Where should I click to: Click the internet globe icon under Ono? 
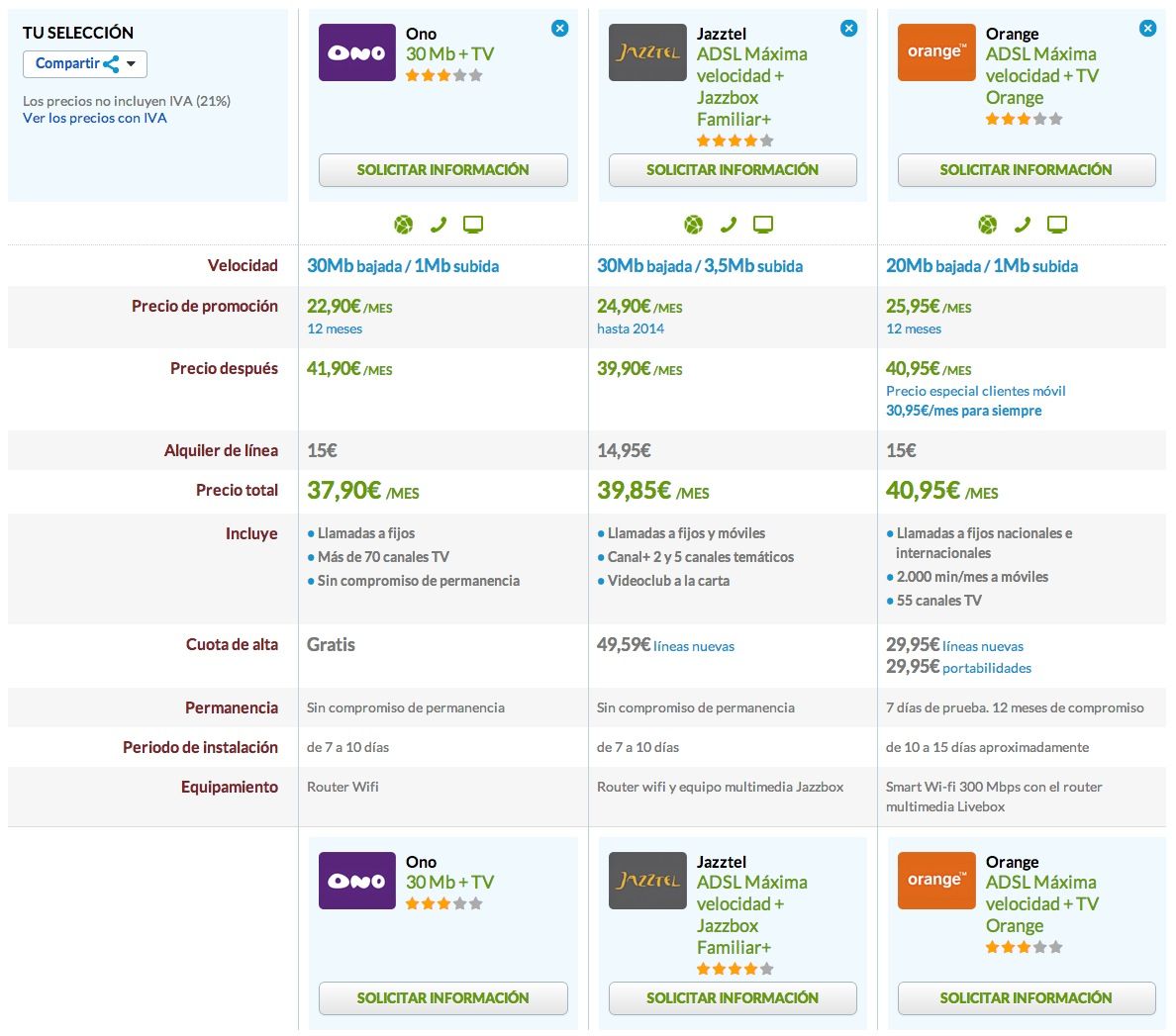tap(404, 225)
